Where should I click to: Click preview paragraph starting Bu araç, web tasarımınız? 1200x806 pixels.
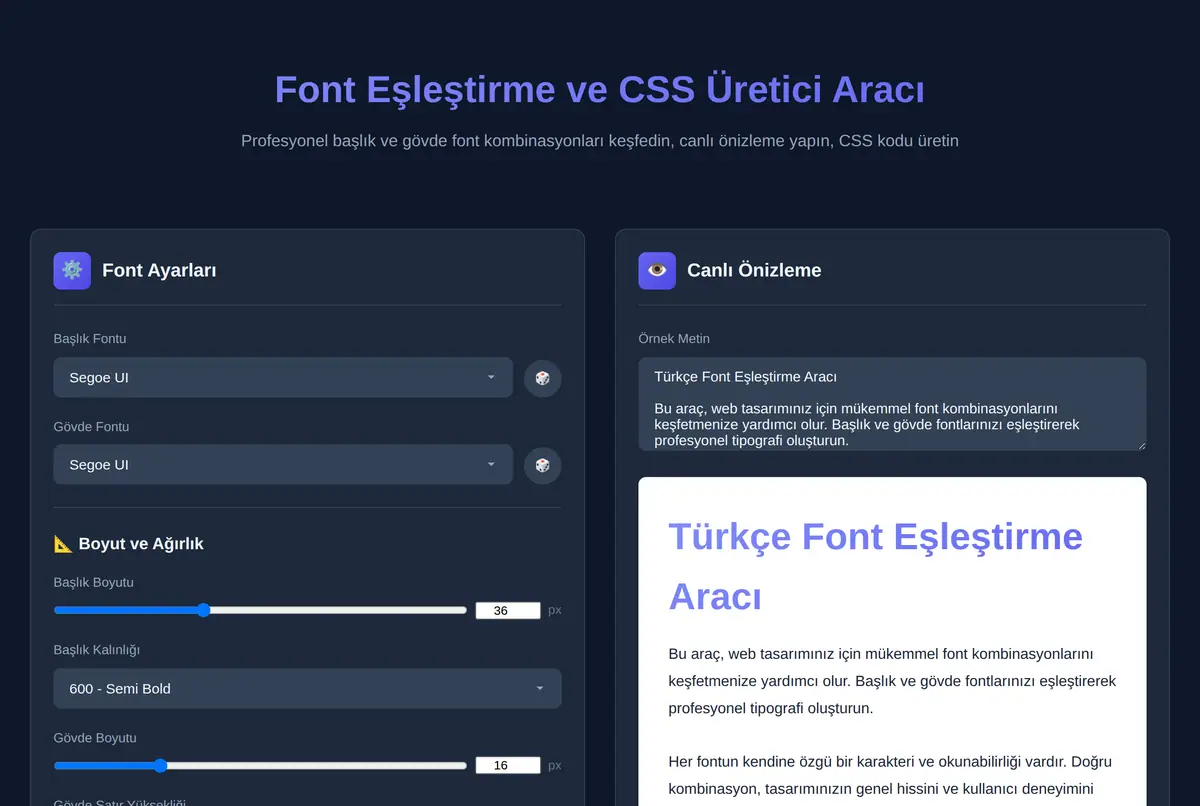click(892, 681)
